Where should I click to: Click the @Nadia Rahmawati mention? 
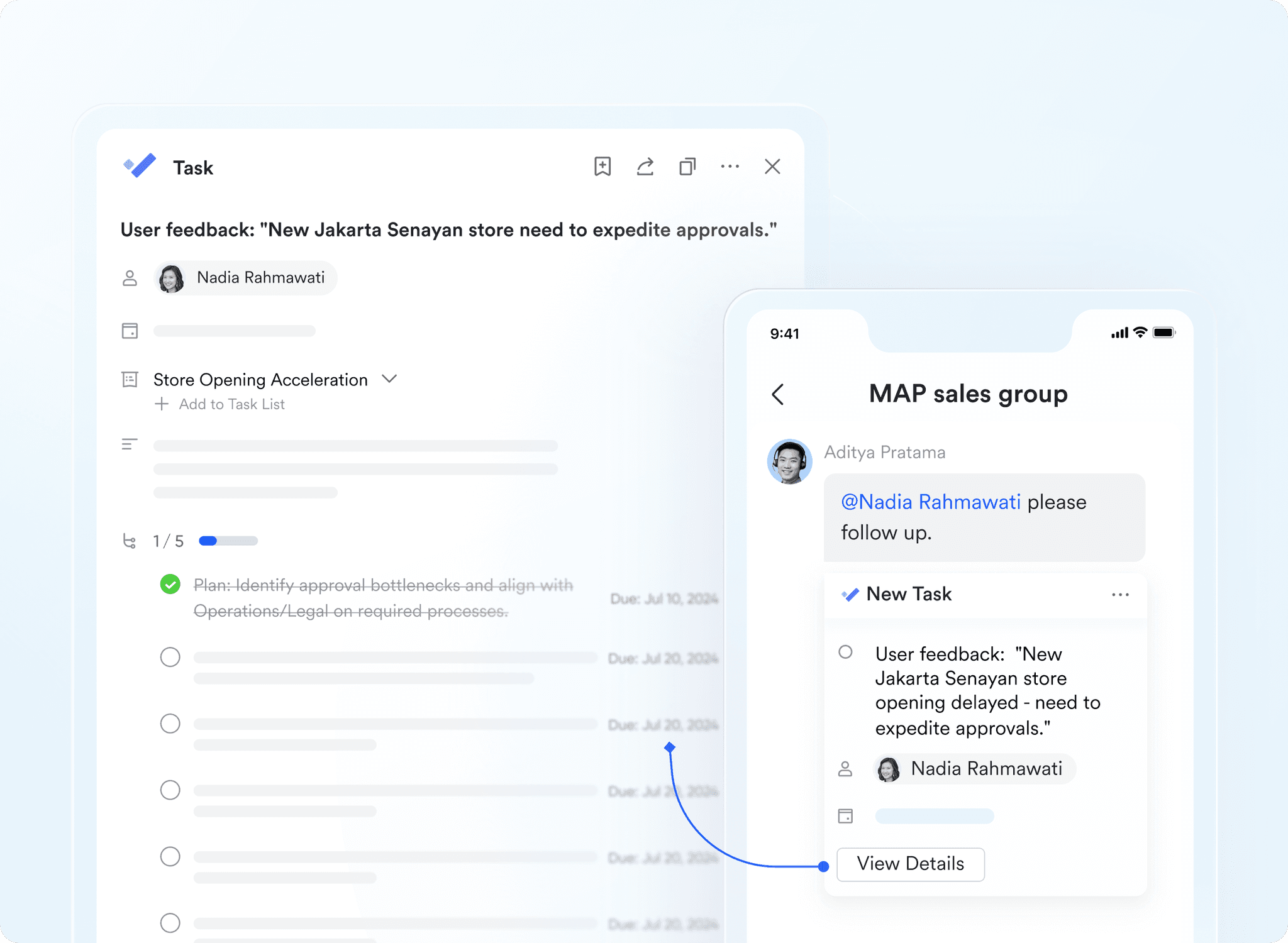pyautogui.click(x=931, y=502)
